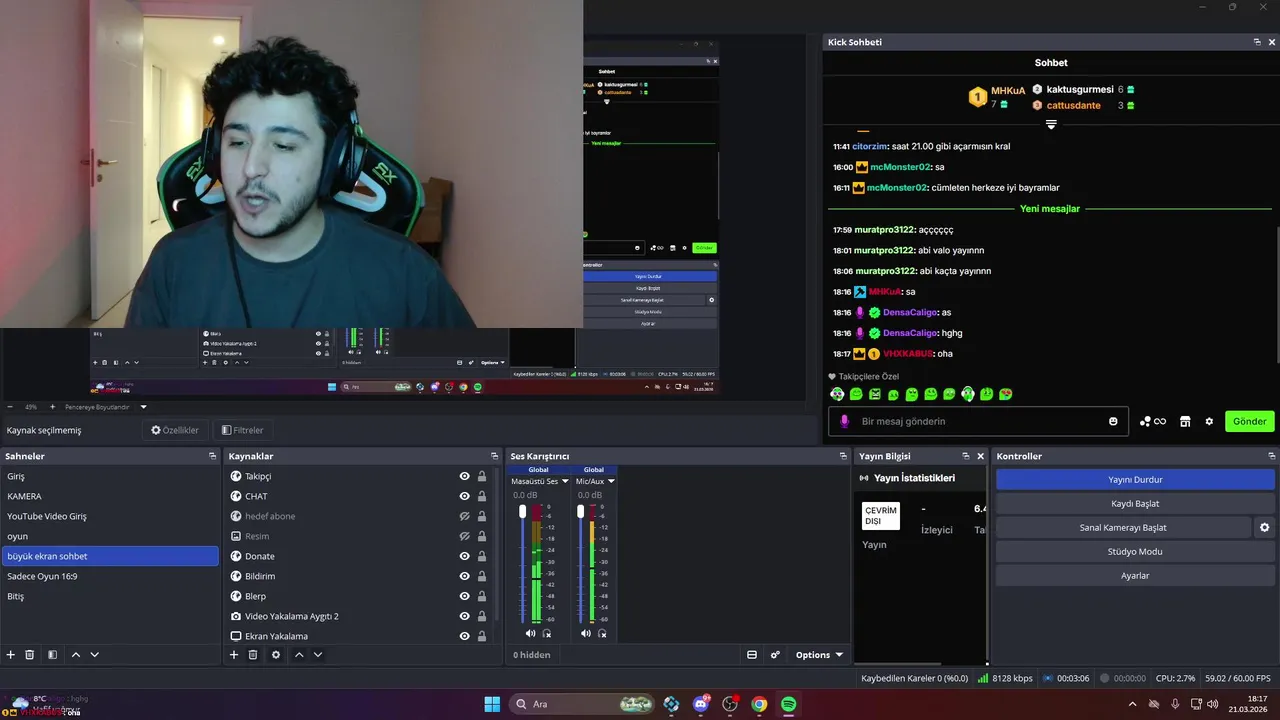Select the Giriş scene

click(x=110, y=476)
